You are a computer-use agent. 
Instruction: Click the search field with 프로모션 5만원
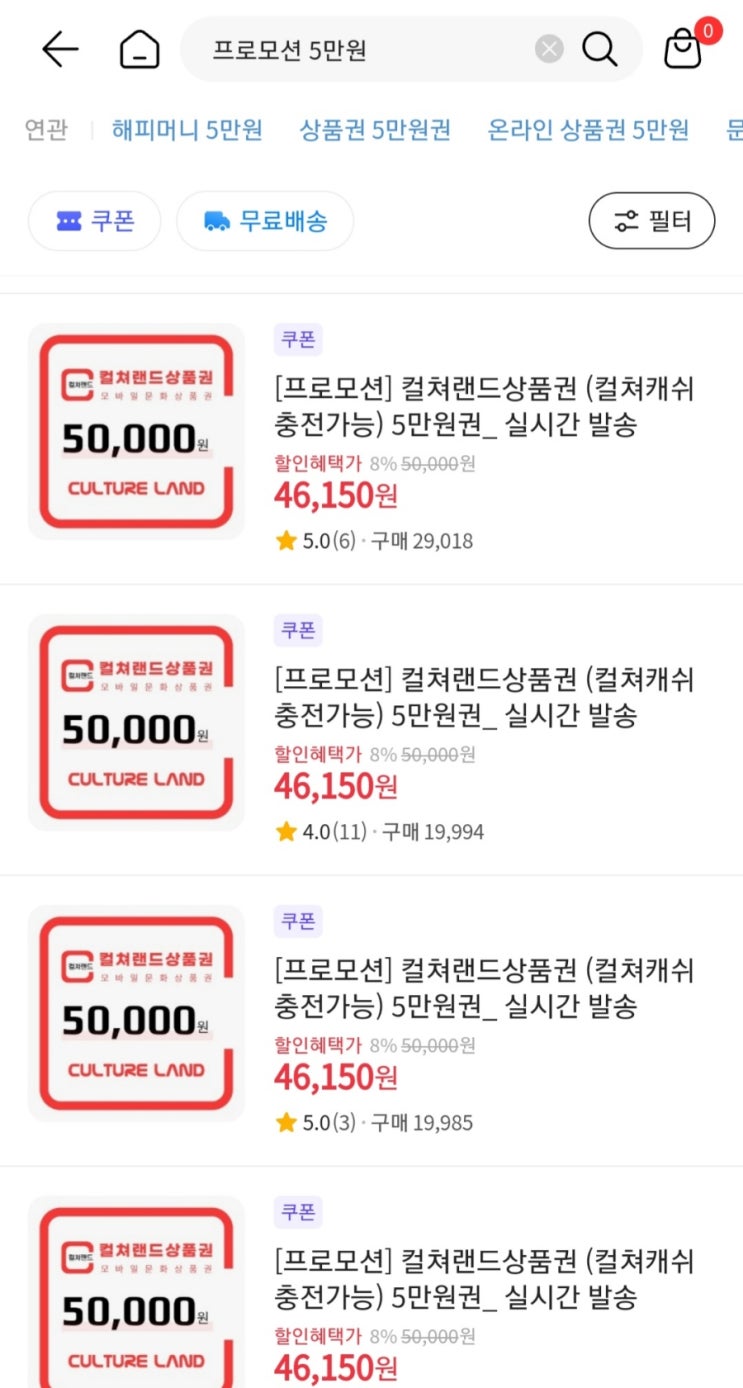370,49
